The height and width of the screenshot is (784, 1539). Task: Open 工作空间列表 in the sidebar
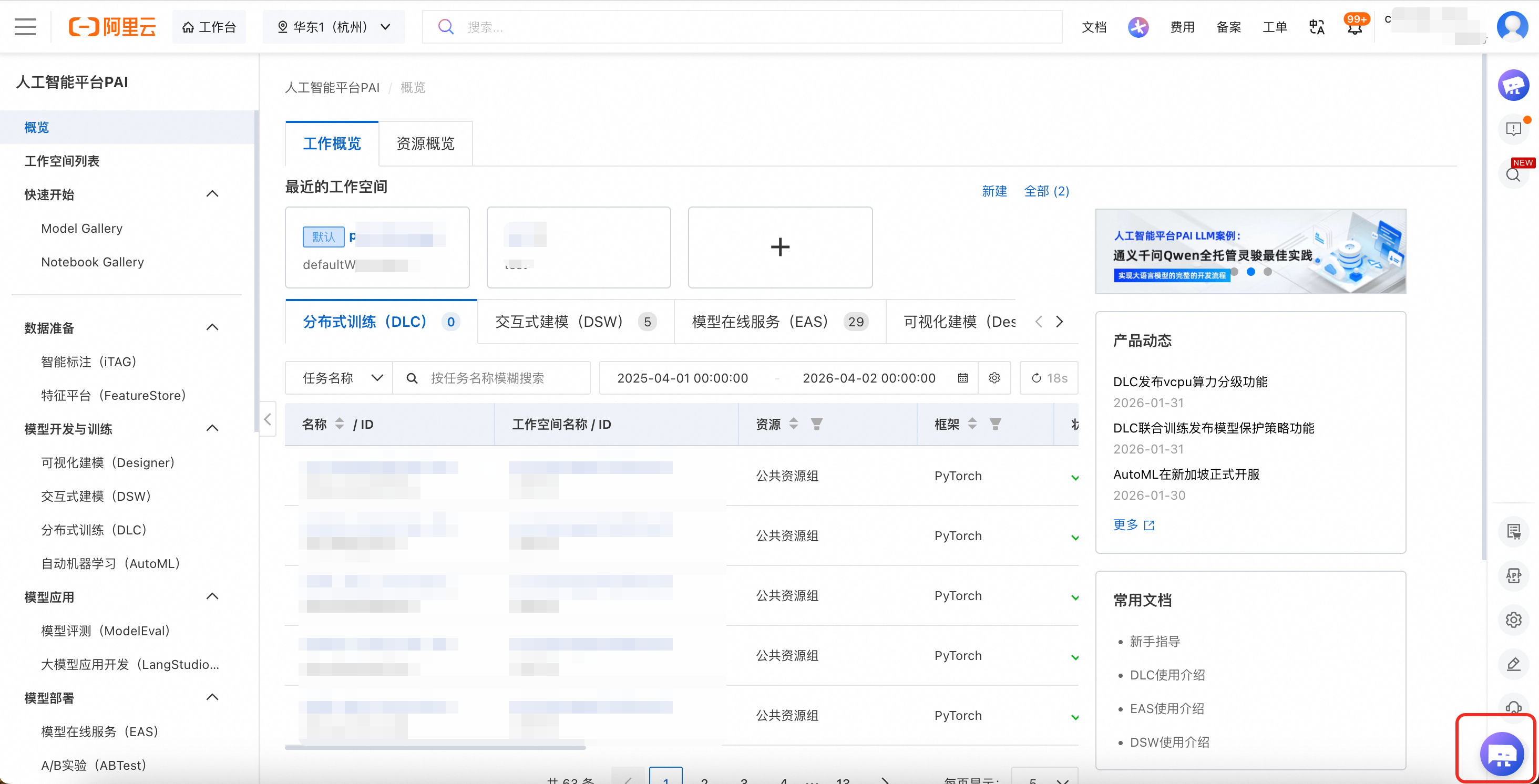click(62, 161)
